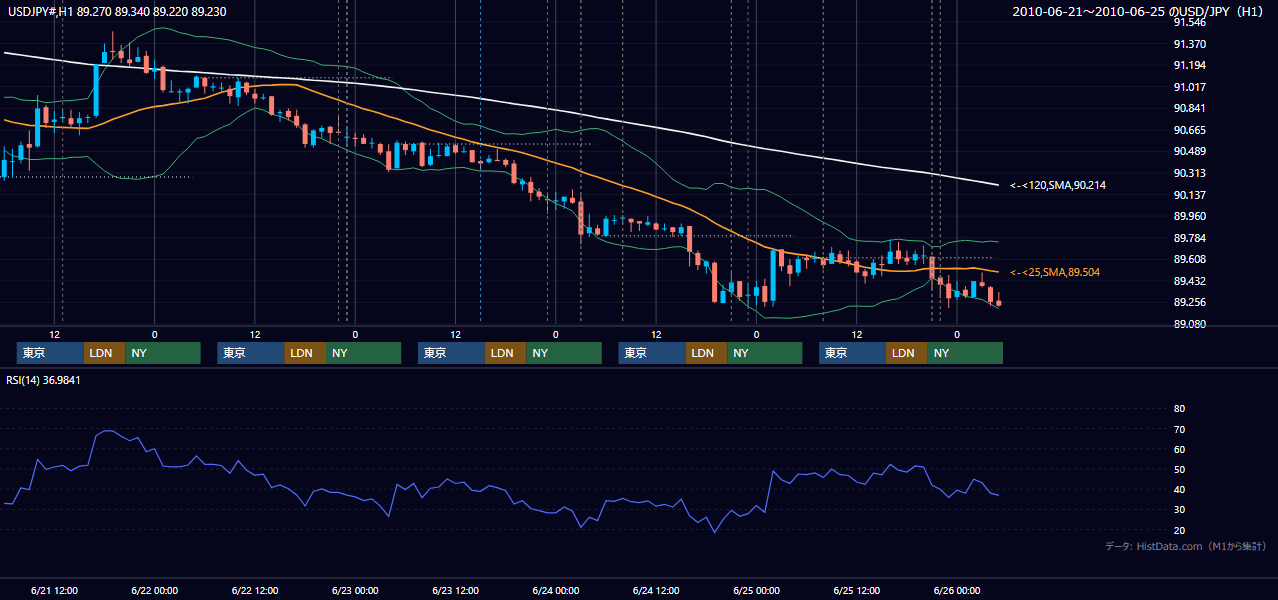The image size is (1278, 600).
Task: Click price axis label 90.313
Action: (x=1190, y=173)
